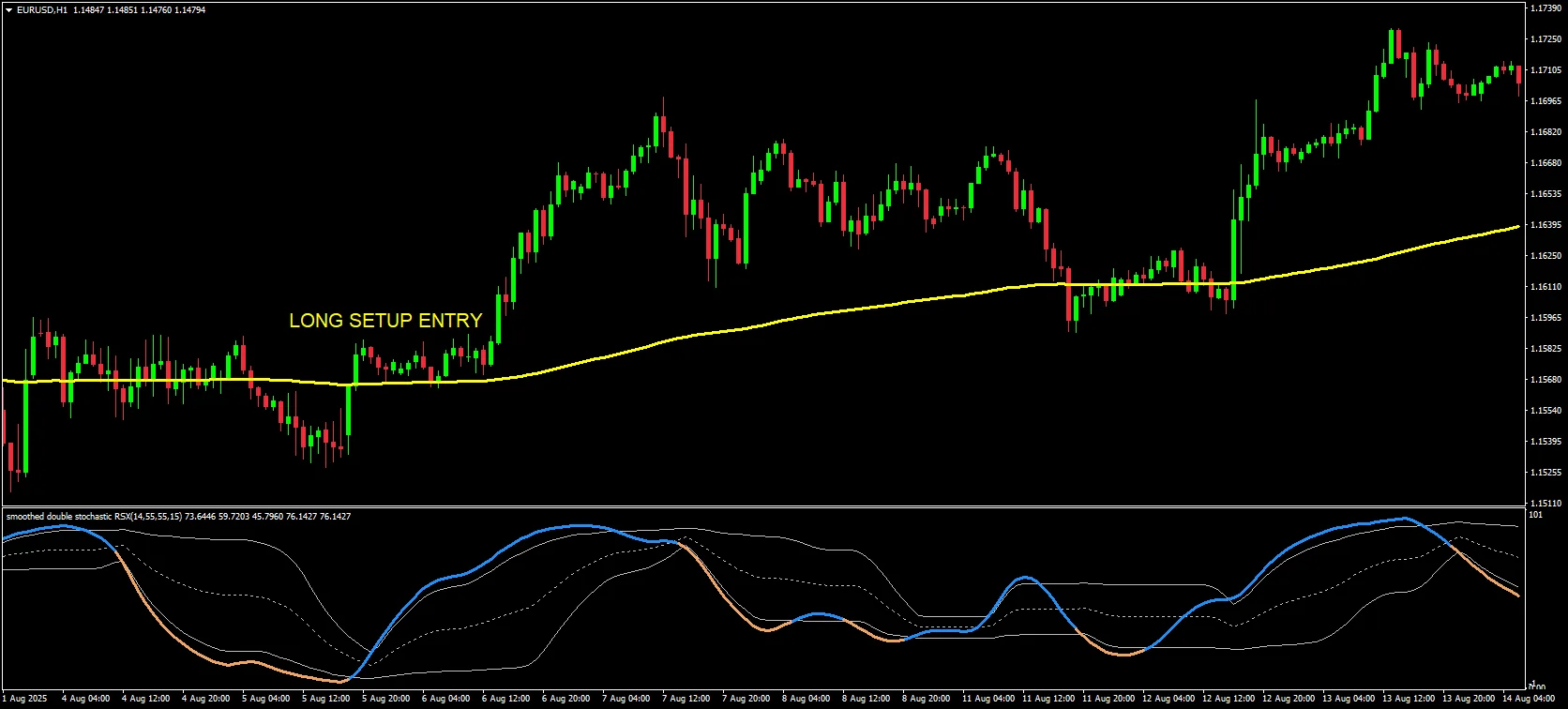This screenshot has width=1568, height=709.
Task: Click the 1.15680 price on the scale
Action: click(x=1545, y=380)
